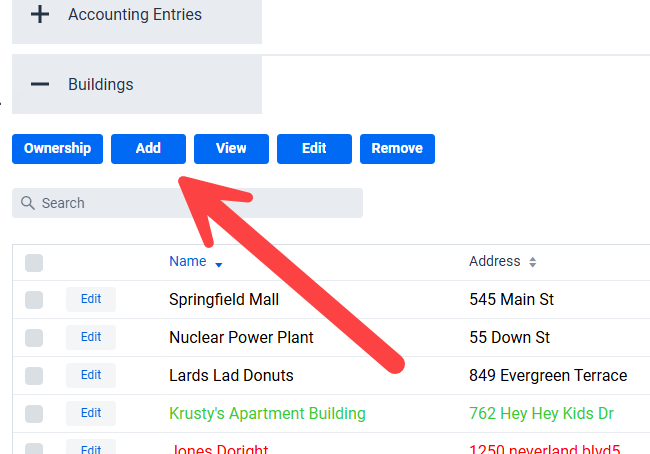
Task: Edit the Nuclear Power Plant row
Action: [91, 337]
